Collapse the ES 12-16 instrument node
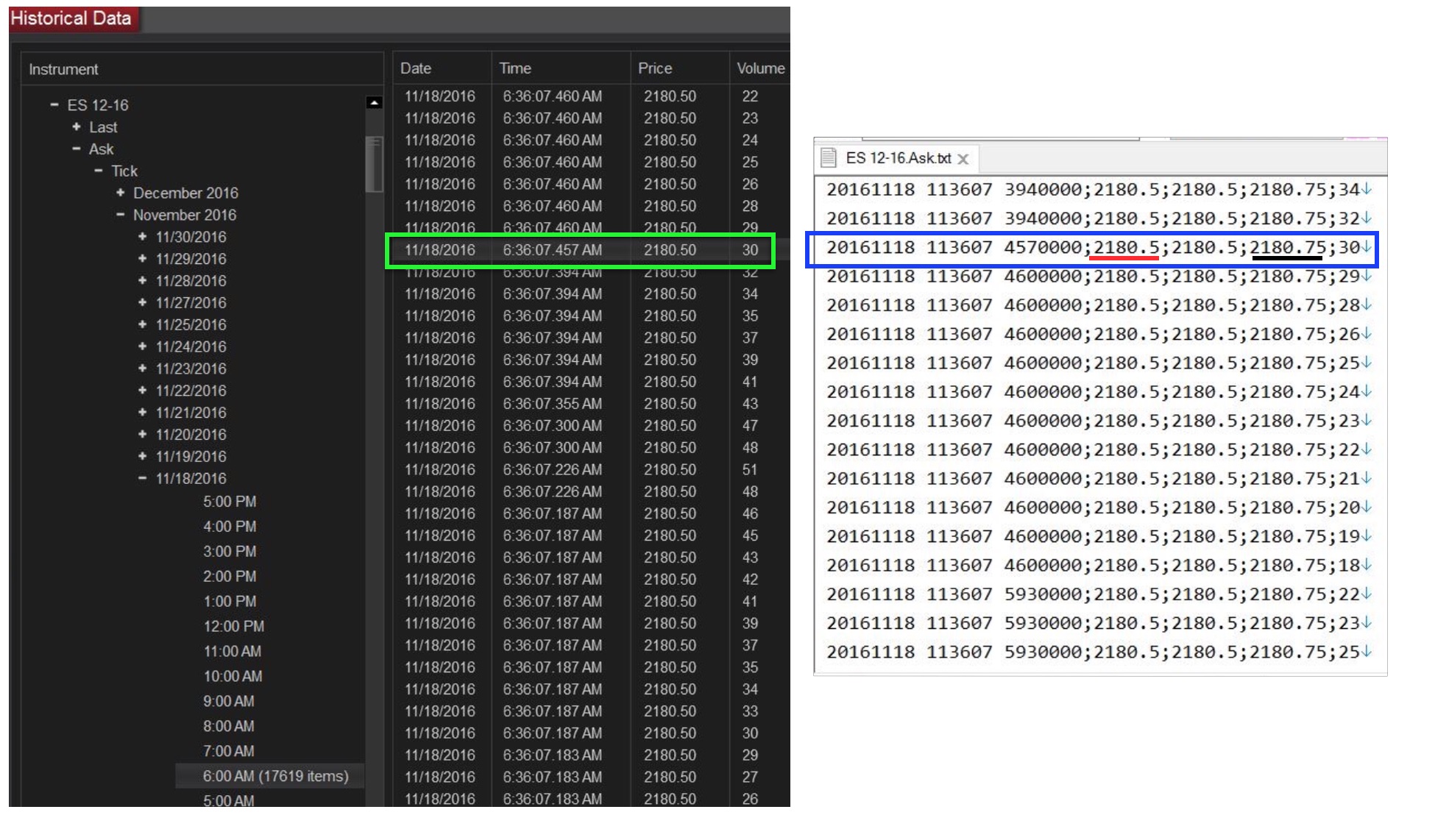This screenshot has height=840, width=1435. click(x=54, y=105)
